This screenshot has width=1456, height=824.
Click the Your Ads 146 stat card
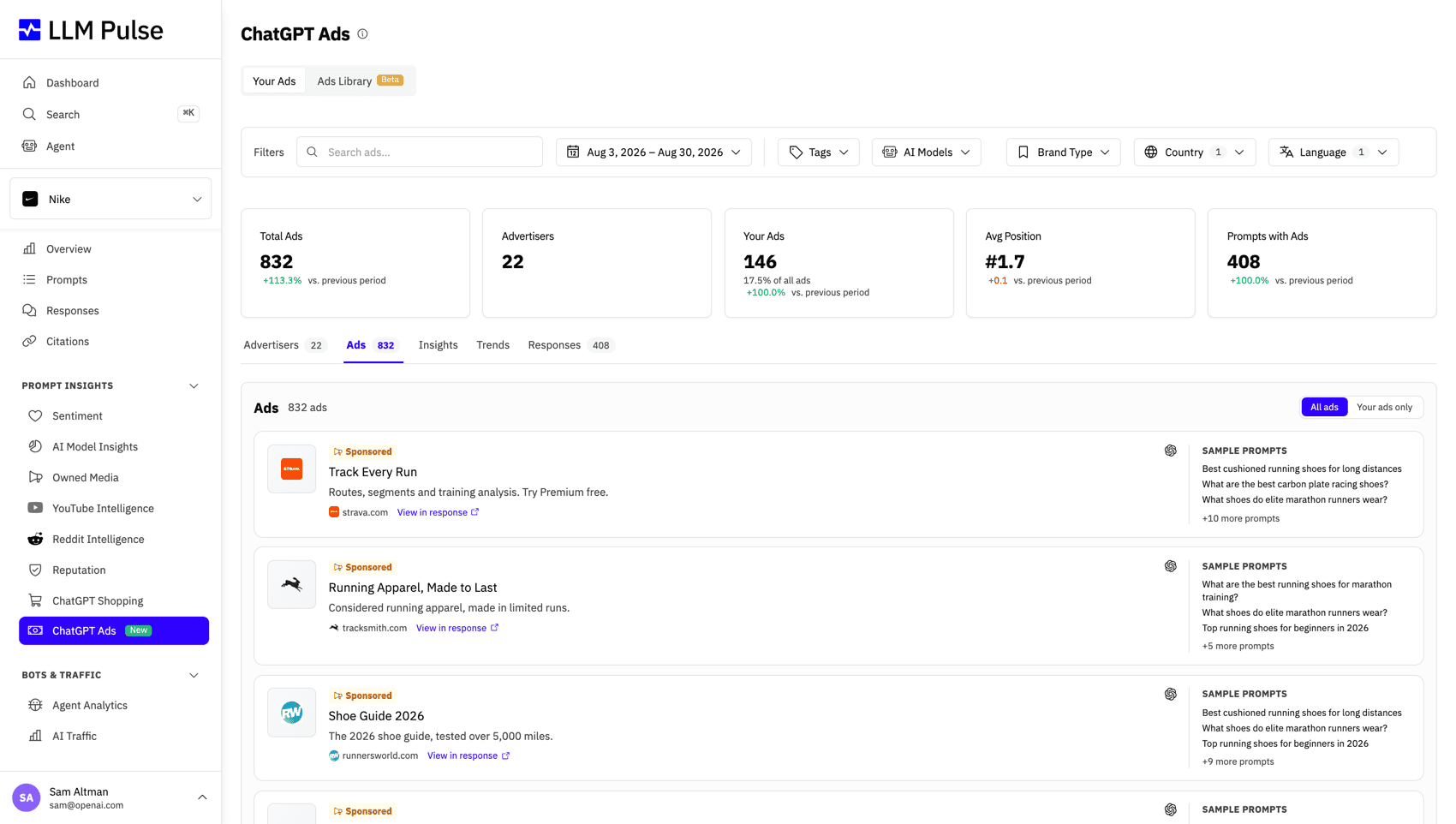838,263
